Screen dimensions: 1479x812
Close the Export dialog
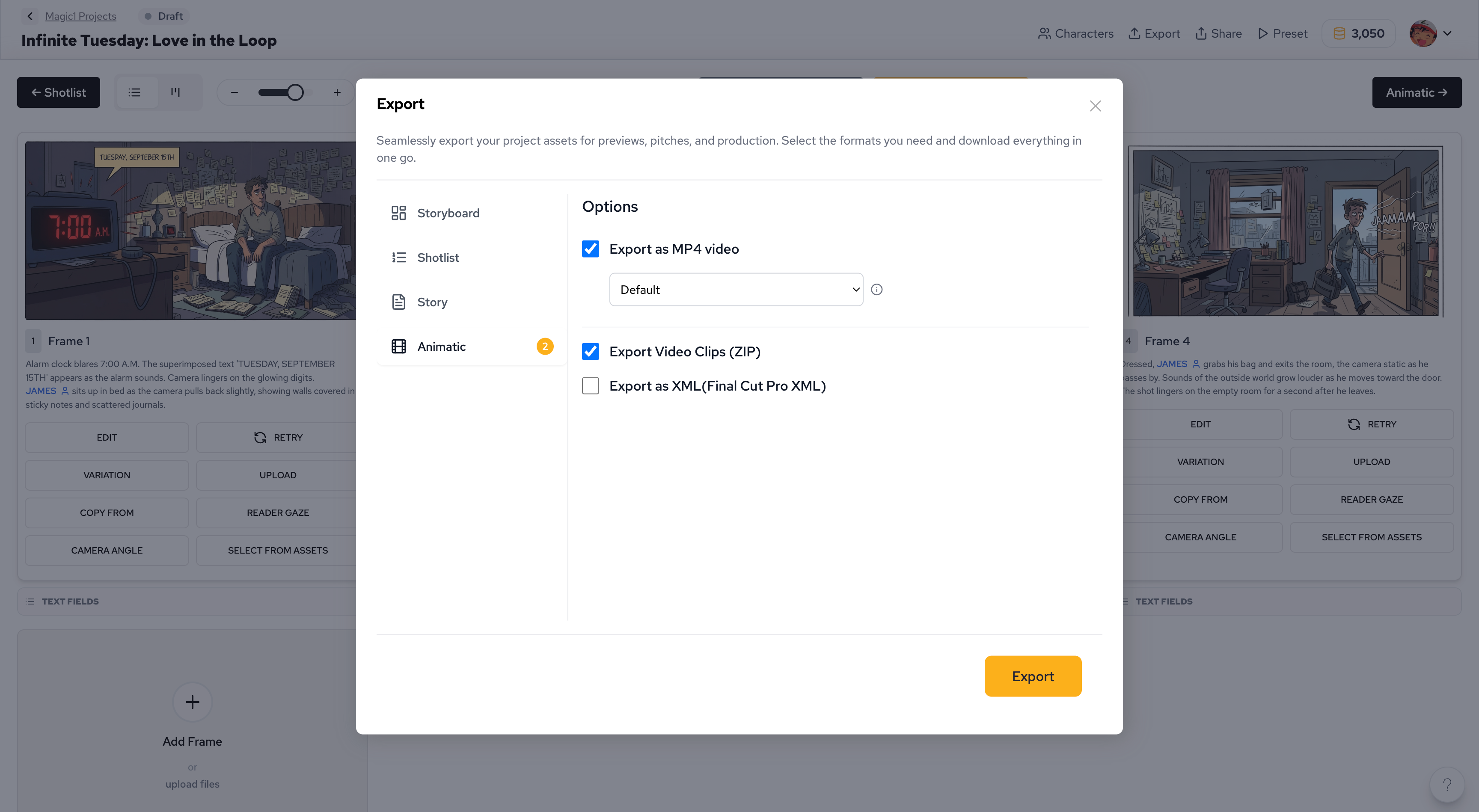click(x=1095, y=106)
